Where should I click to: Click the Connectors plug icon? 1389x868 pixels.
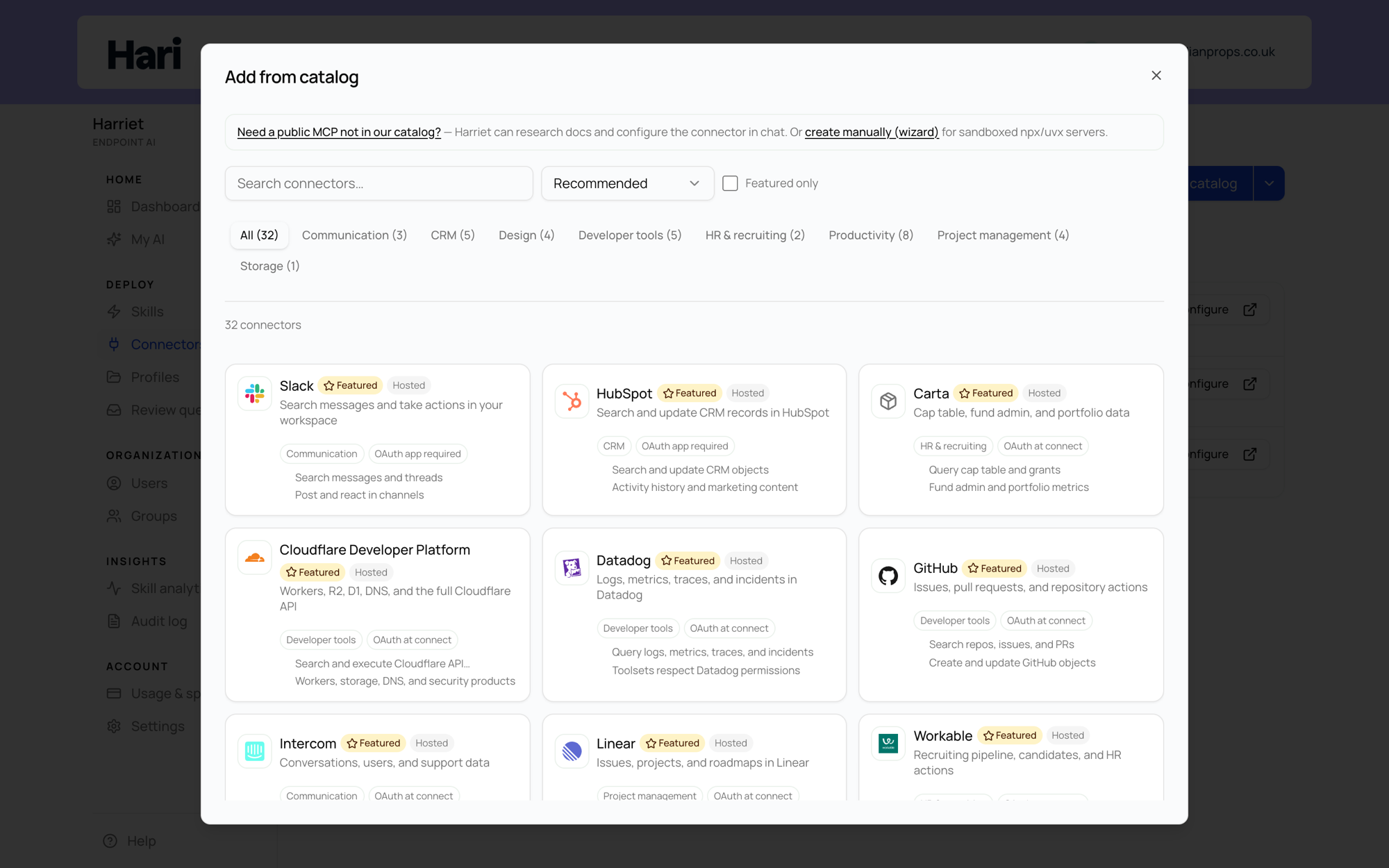pyautogui.click(x=114, y=344)
